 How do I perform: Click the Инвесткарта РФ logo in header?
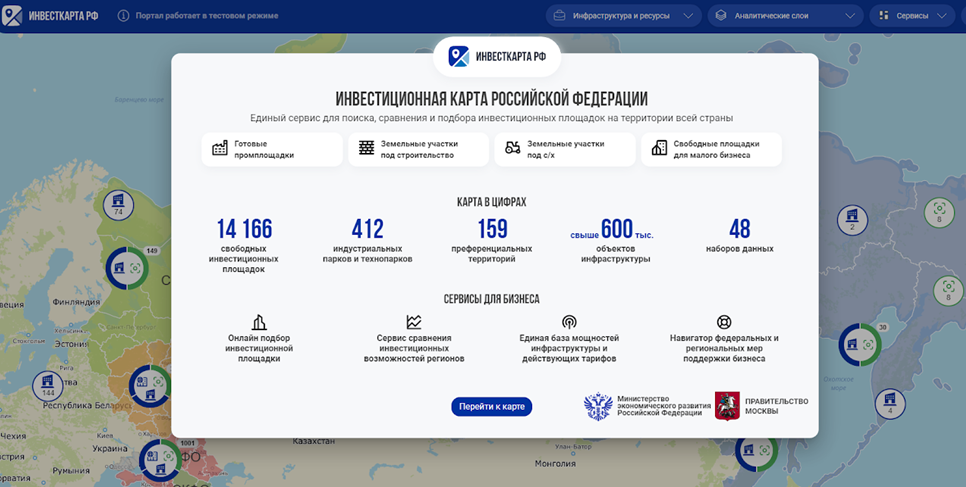53,16
